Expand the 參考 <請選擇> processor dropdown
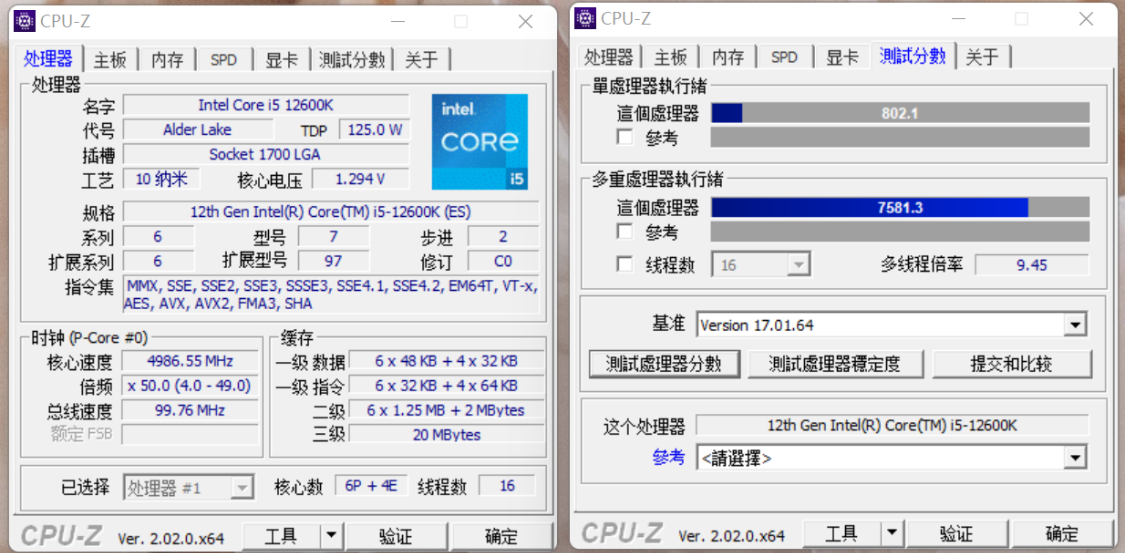The width and height of the screenshot is (1125, 553). click(x=1075, y=458)
